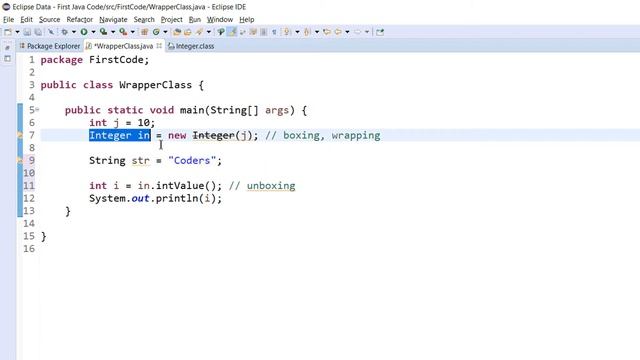Click the Search flashlight toolbar icon
This screenshot has width=640, height=360.
(x=199, y=32)
